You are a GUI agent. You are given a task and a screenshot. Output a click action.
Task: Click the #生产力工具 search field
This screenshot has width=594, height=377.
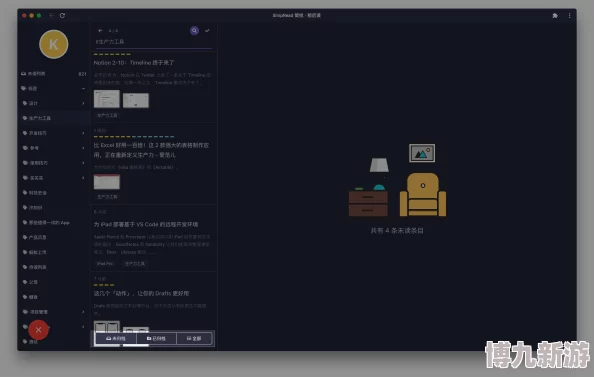(x=153, y=42)
